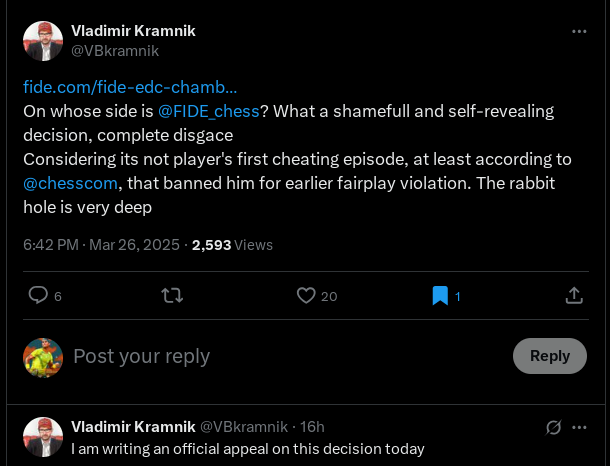Open the reply tweet's three-dot menu
Viewport: 610px width, 466px height.
[x=579, y=427]
